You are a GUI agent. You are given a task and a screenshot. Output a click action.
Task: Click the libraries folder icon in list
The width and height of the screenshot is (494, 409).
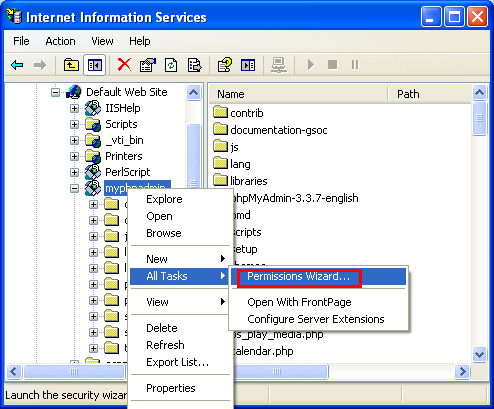(x=220, y=180)
